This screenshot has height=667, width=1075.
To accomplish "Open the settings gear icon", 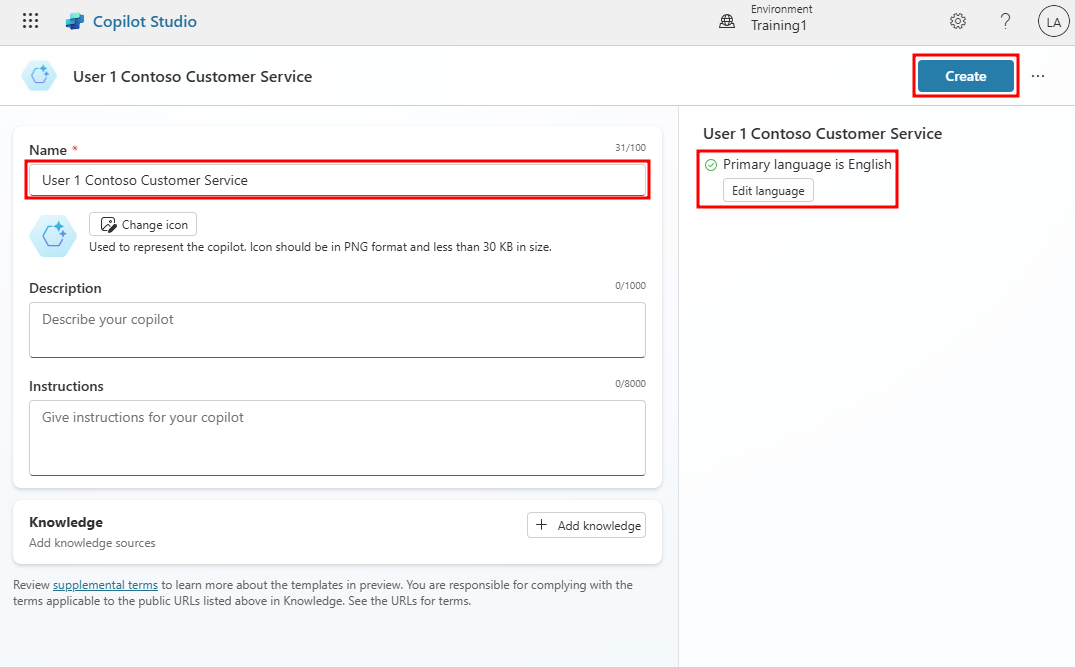I will (958, 21).
